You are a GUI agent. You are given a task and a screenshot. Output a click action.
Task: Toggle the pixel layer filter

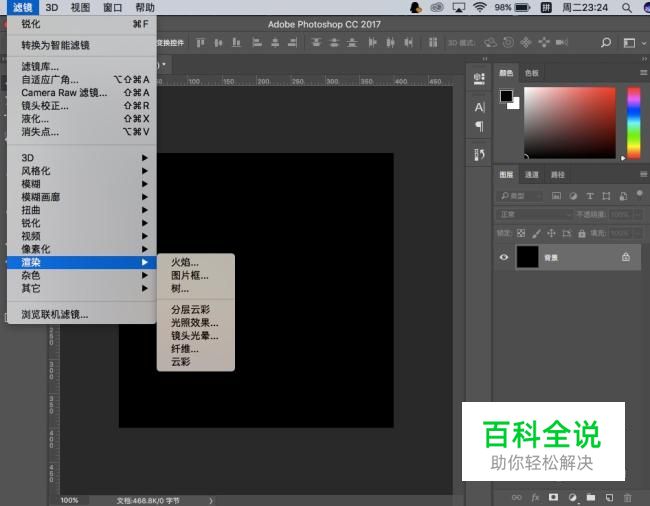coord(556,196)
